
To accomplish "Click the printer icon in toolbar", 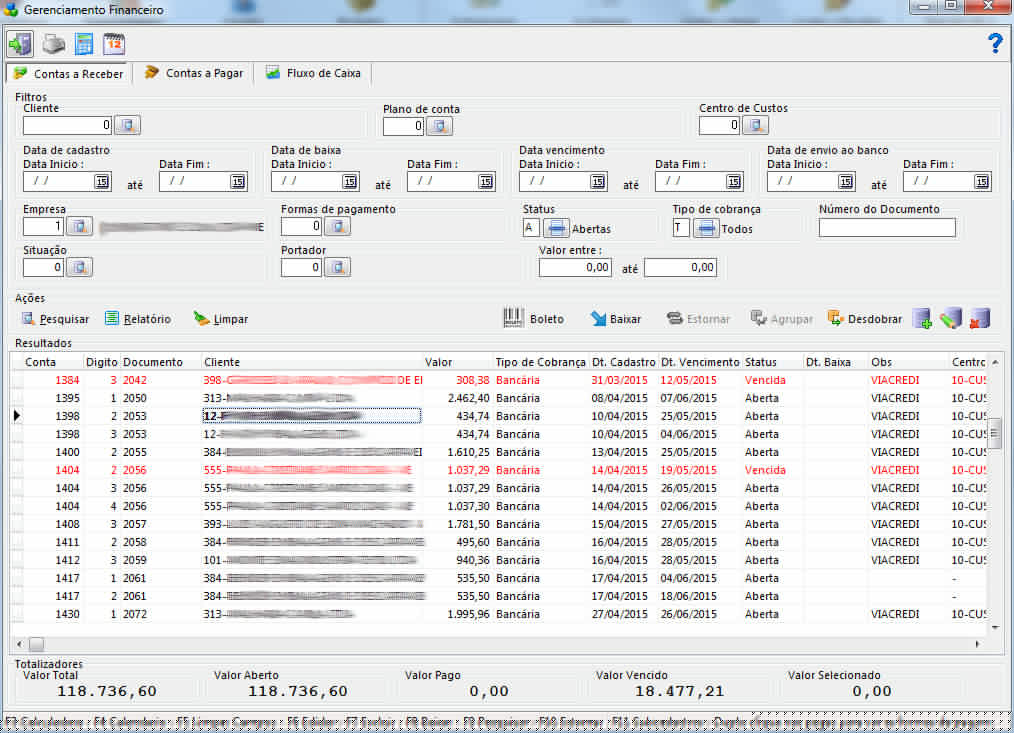I will coord(53,44).
